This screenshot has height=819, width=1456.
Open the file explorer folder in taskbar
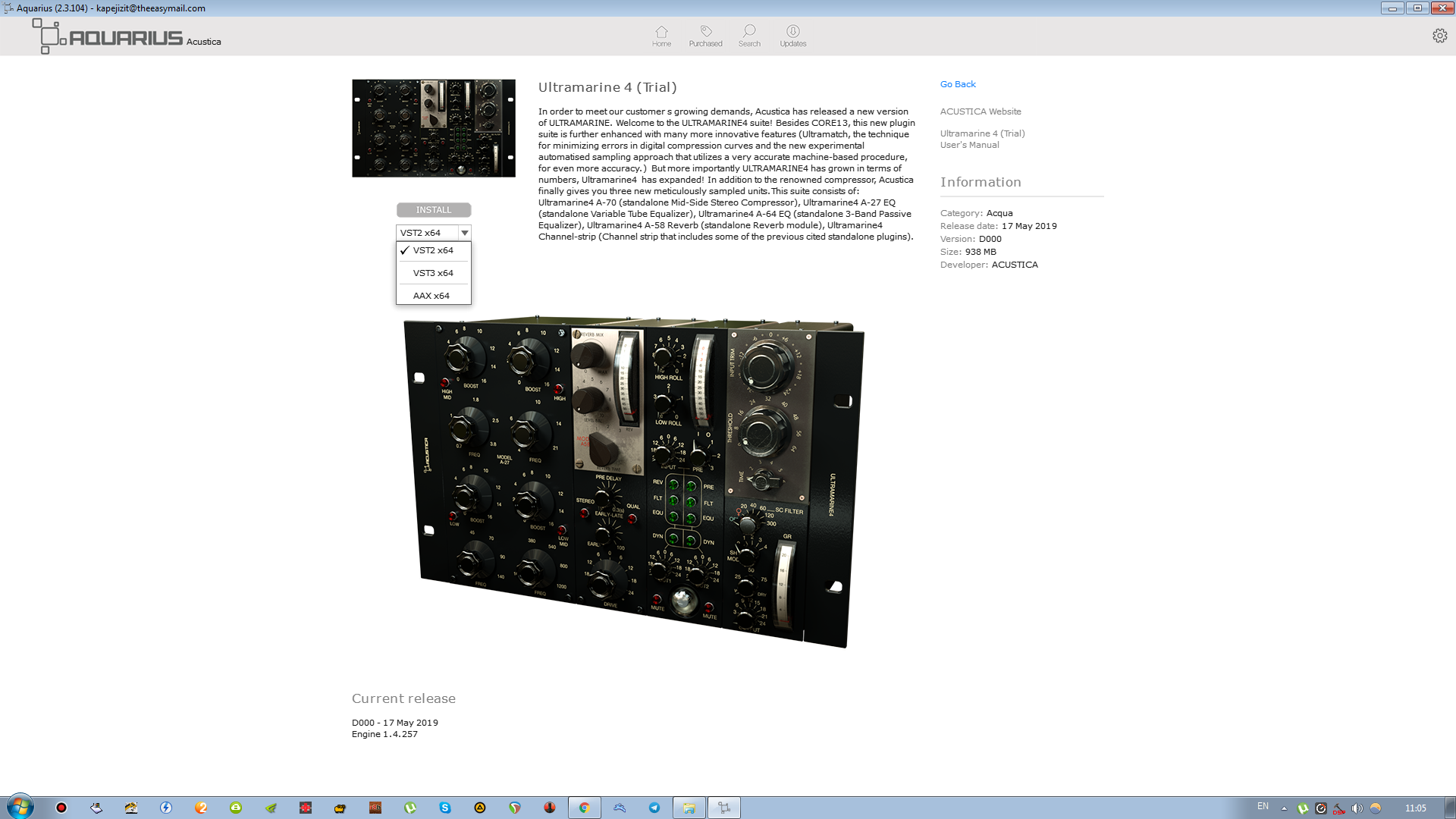click(689, 808)
